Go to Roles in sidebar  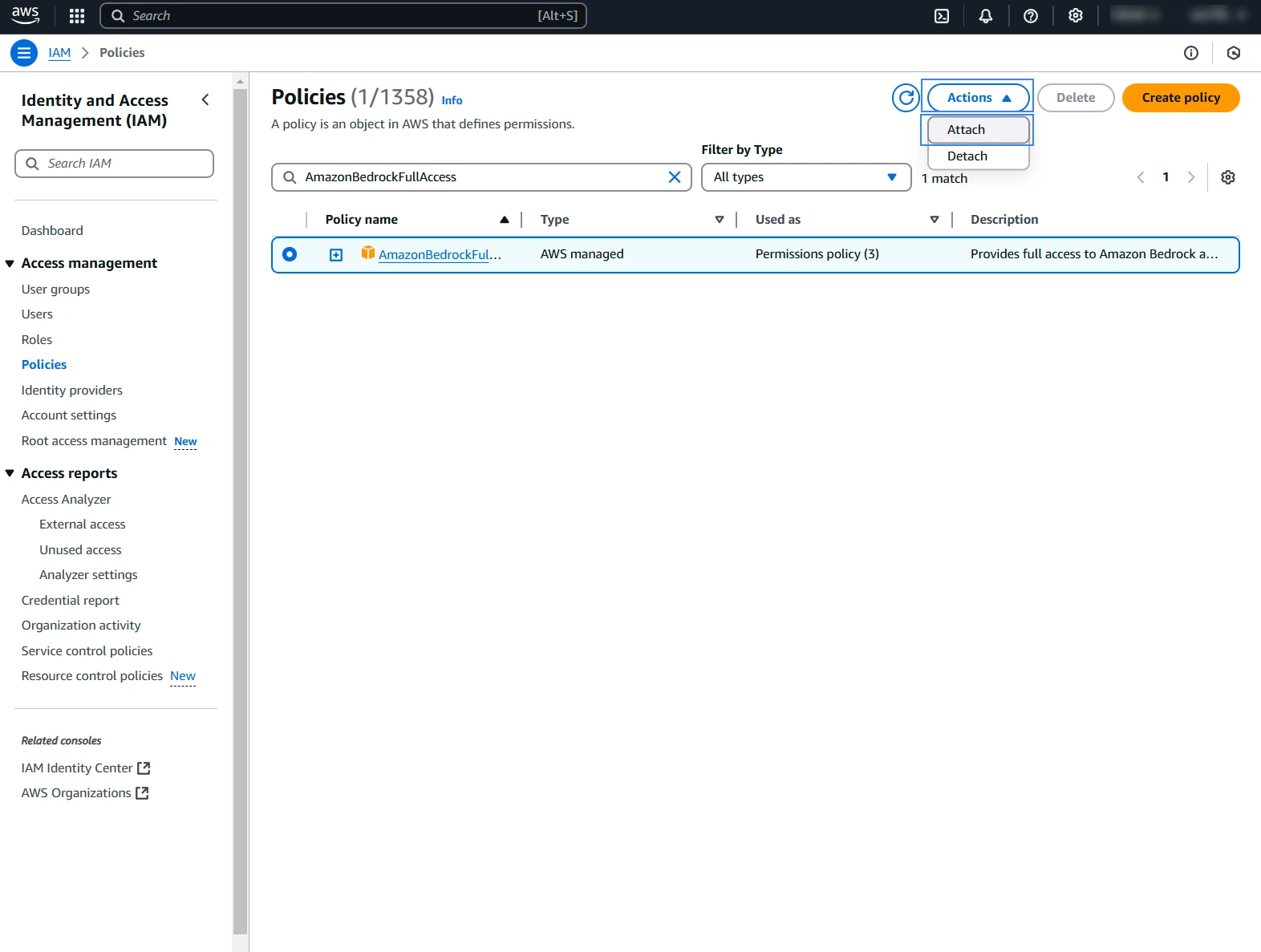pos(37,340)
